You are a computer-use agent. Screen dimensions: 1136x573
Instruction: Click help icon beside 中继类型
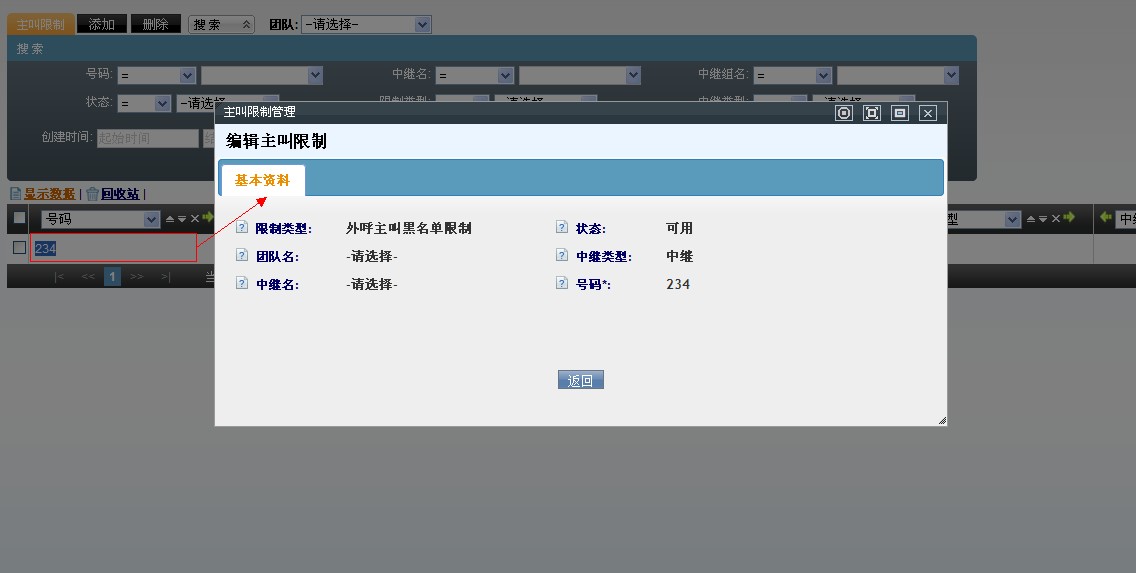click(562, 256)
